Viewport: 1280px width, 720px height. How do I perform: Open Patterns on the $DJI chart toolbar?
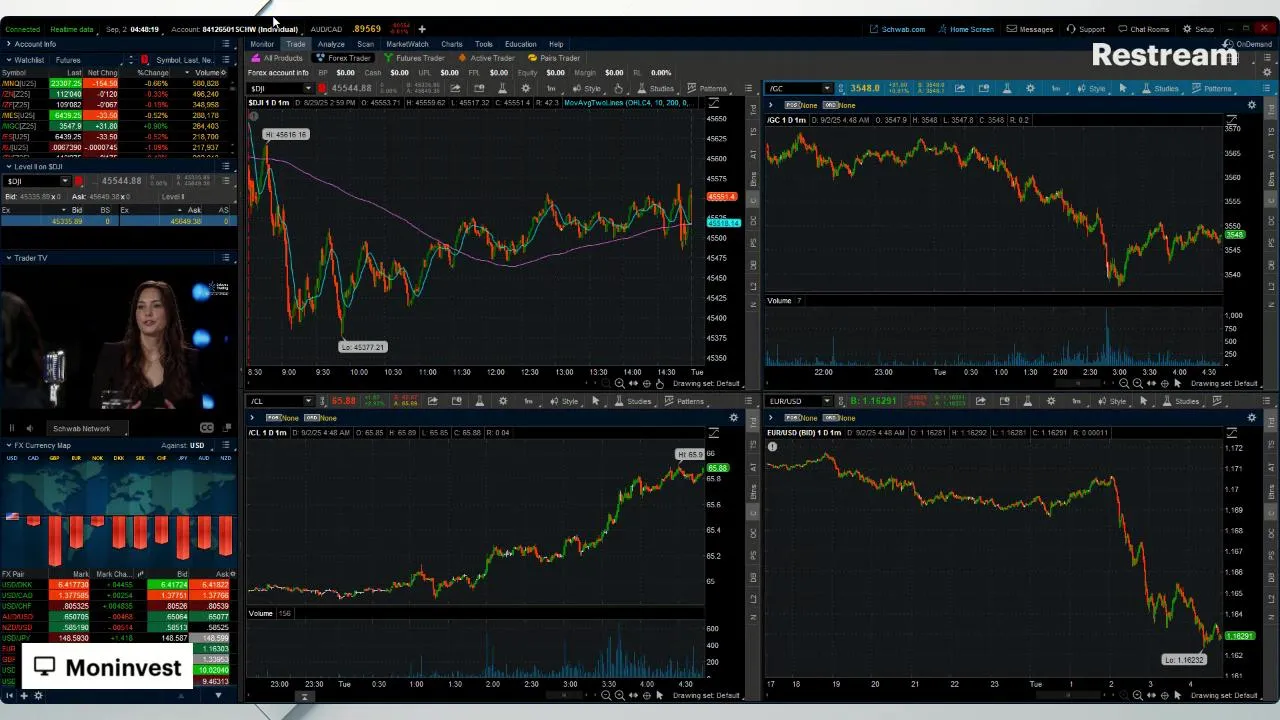click(x=707, y=88)
